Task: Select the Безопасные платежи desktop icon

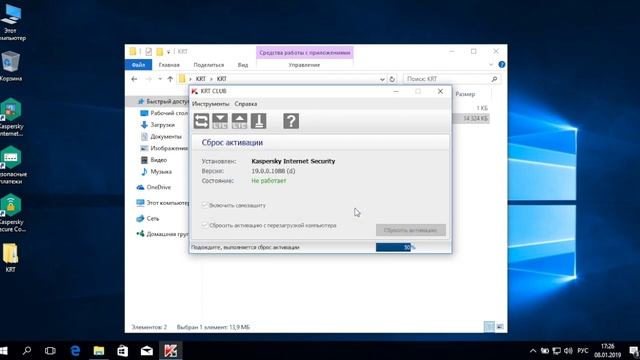Action: [x=11, y=165]
